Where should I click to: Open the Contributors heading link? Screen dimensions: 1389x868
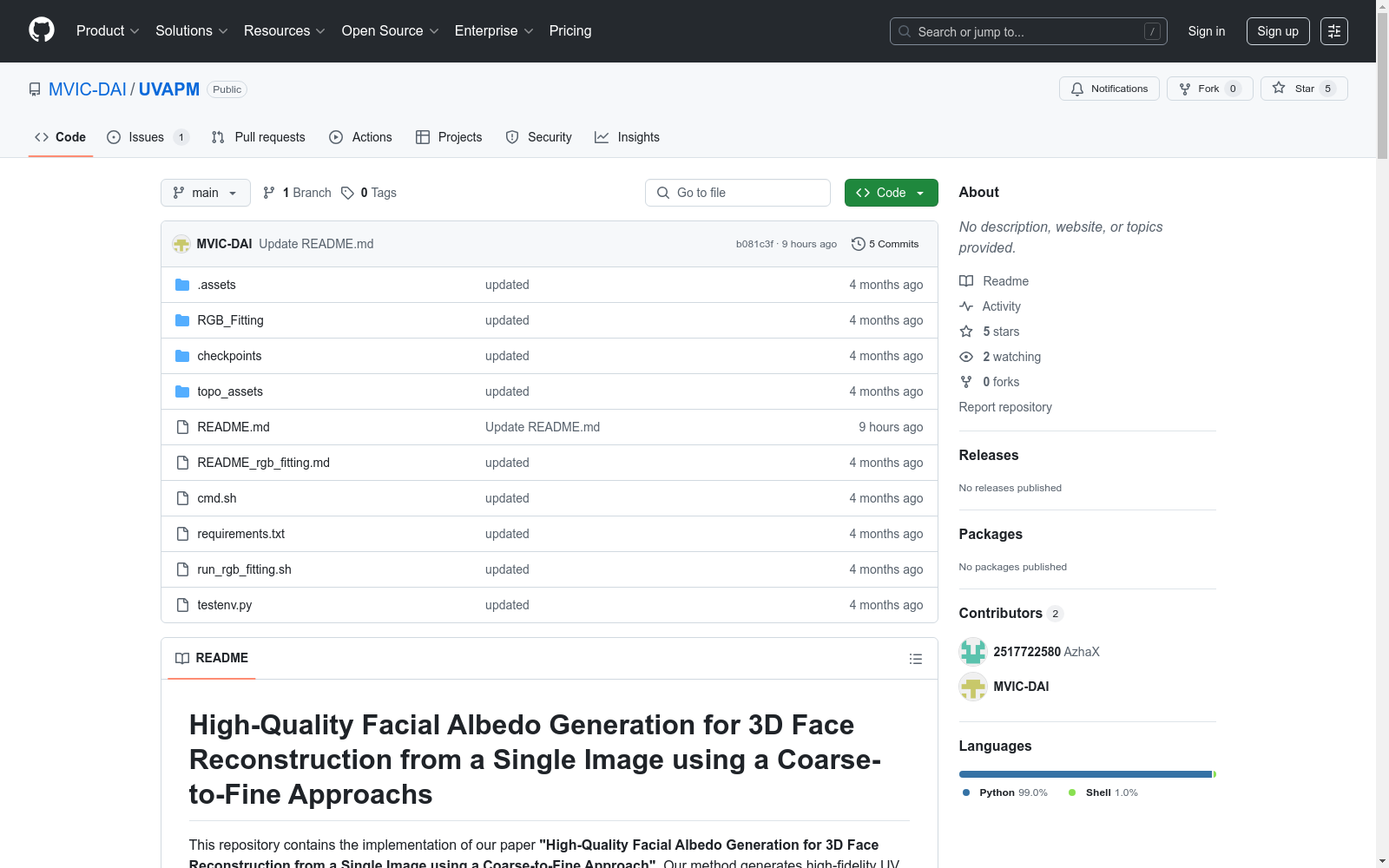coord(1011,613)
